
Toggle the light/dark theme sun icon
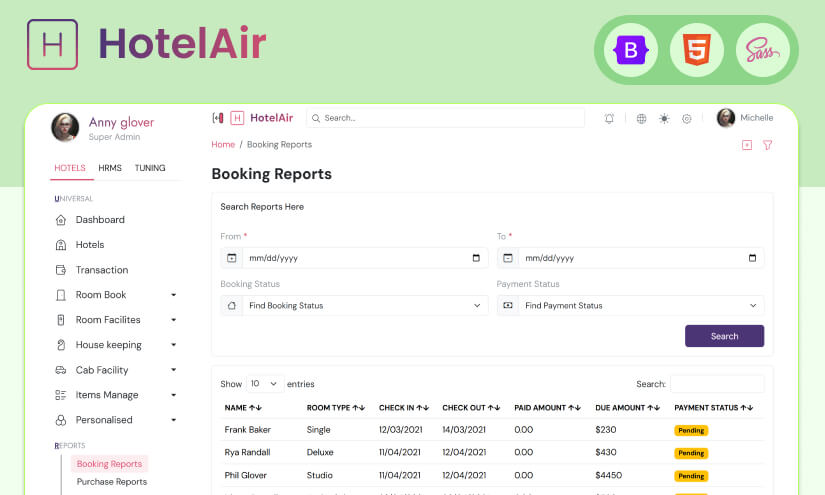point(665,118)
